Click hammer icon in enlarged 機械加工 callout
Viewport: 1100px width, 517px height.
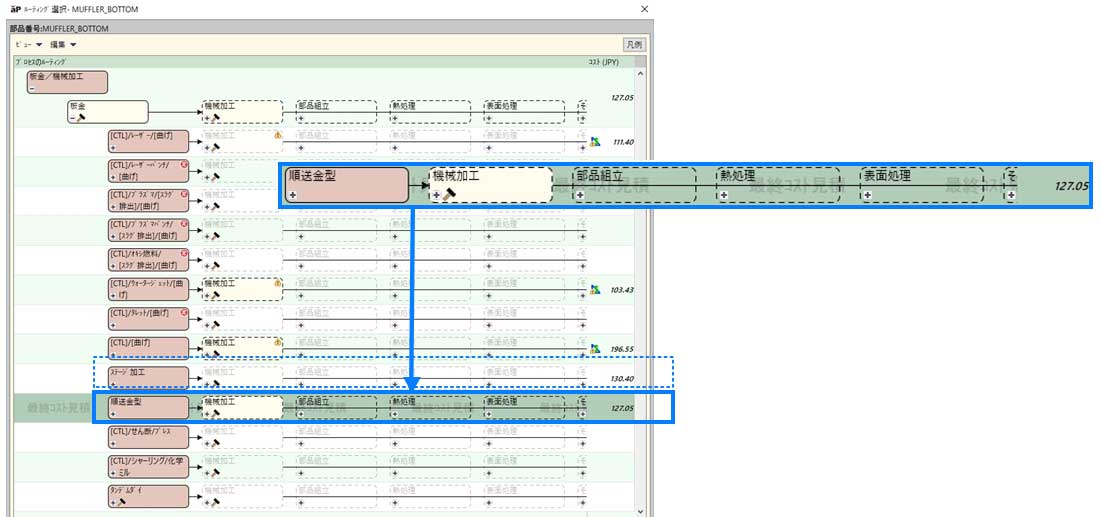pos(451,195)
